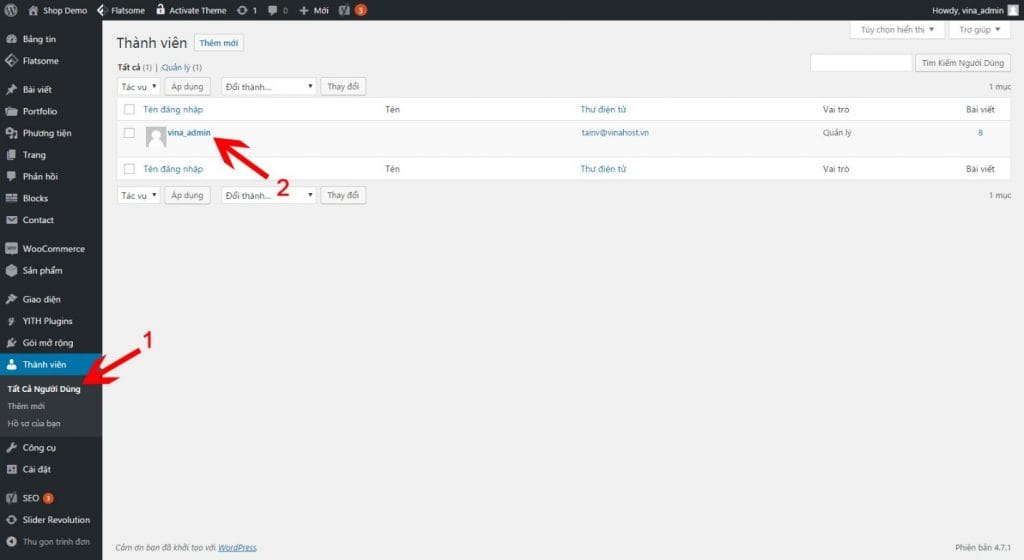Tick the select-all checkbox in table header
The width and height of the screenshot is (1024, 560).
(129, 110)
